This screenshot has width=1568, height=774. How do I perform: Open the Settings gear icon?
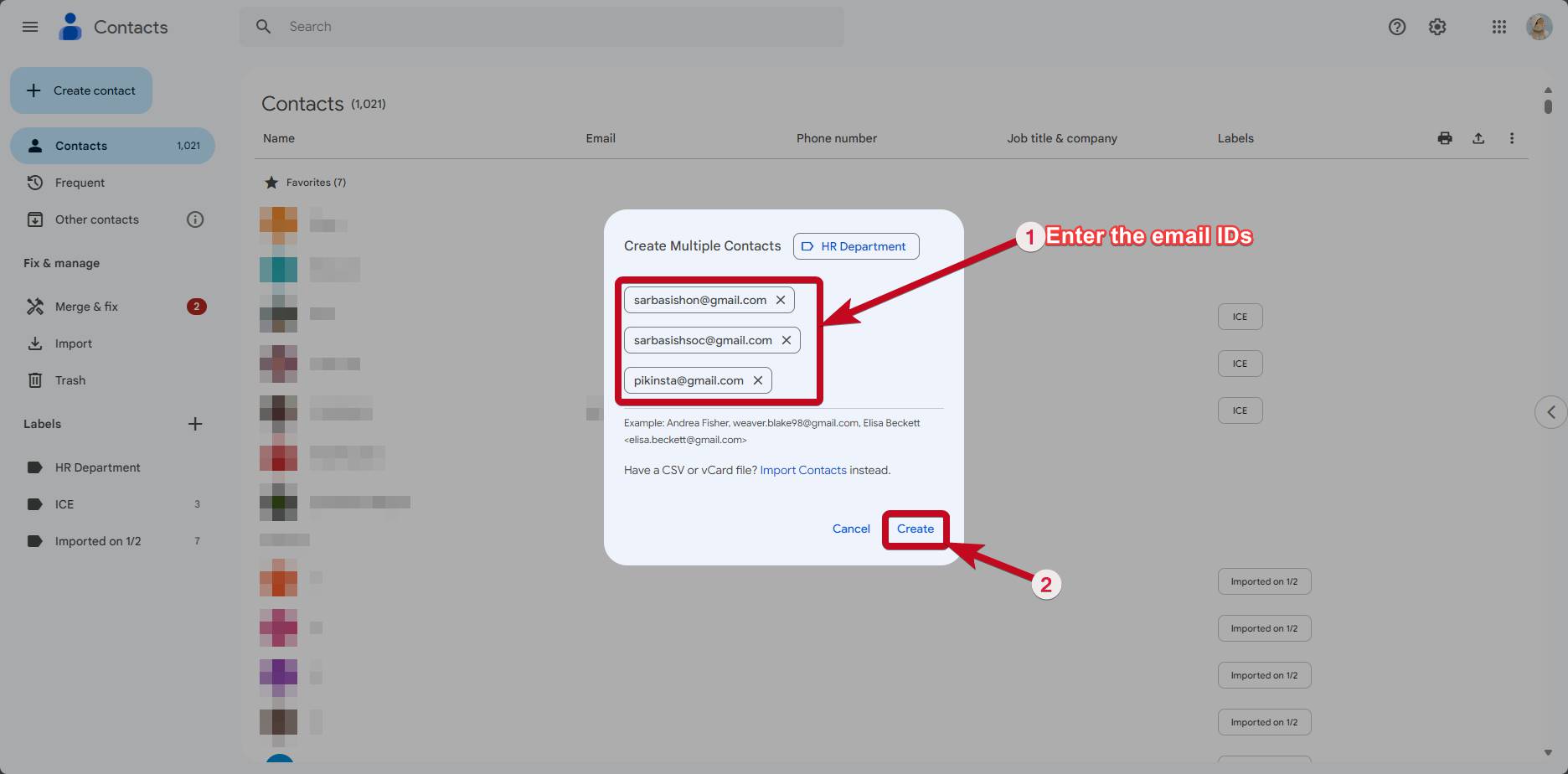click(1437, 27)
